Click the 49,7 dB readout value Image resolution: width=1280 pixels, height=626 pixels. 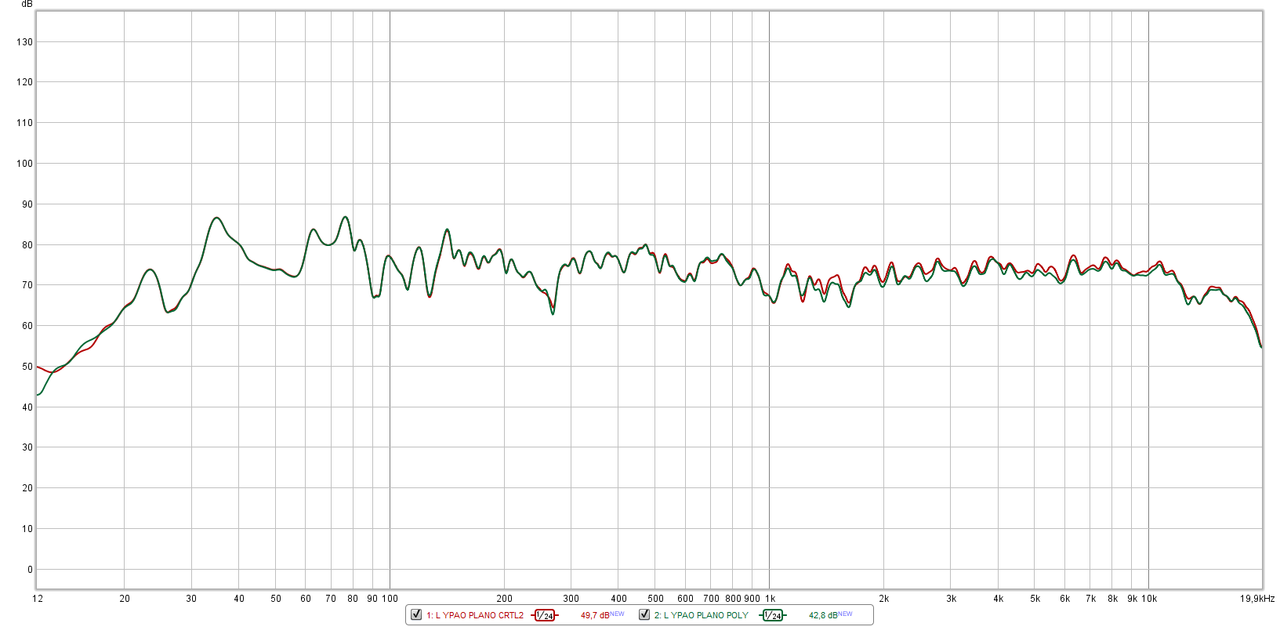(595, 615)
